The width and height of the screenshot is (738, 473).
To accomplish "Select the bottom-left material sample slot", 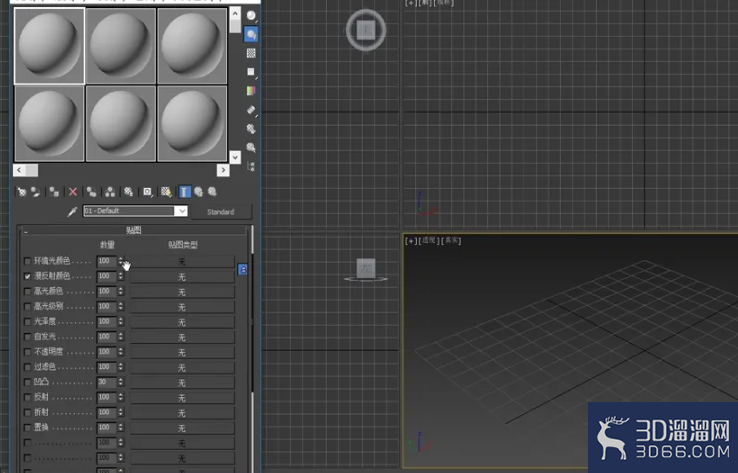I will pyautogui.click(x=49, y=124).
